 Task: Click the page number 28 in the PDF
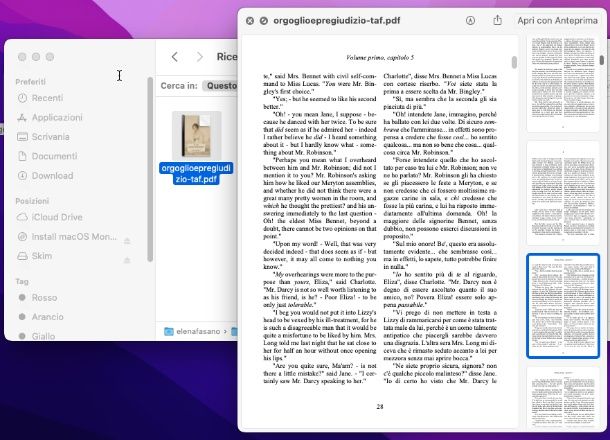[x=380, y=407]
